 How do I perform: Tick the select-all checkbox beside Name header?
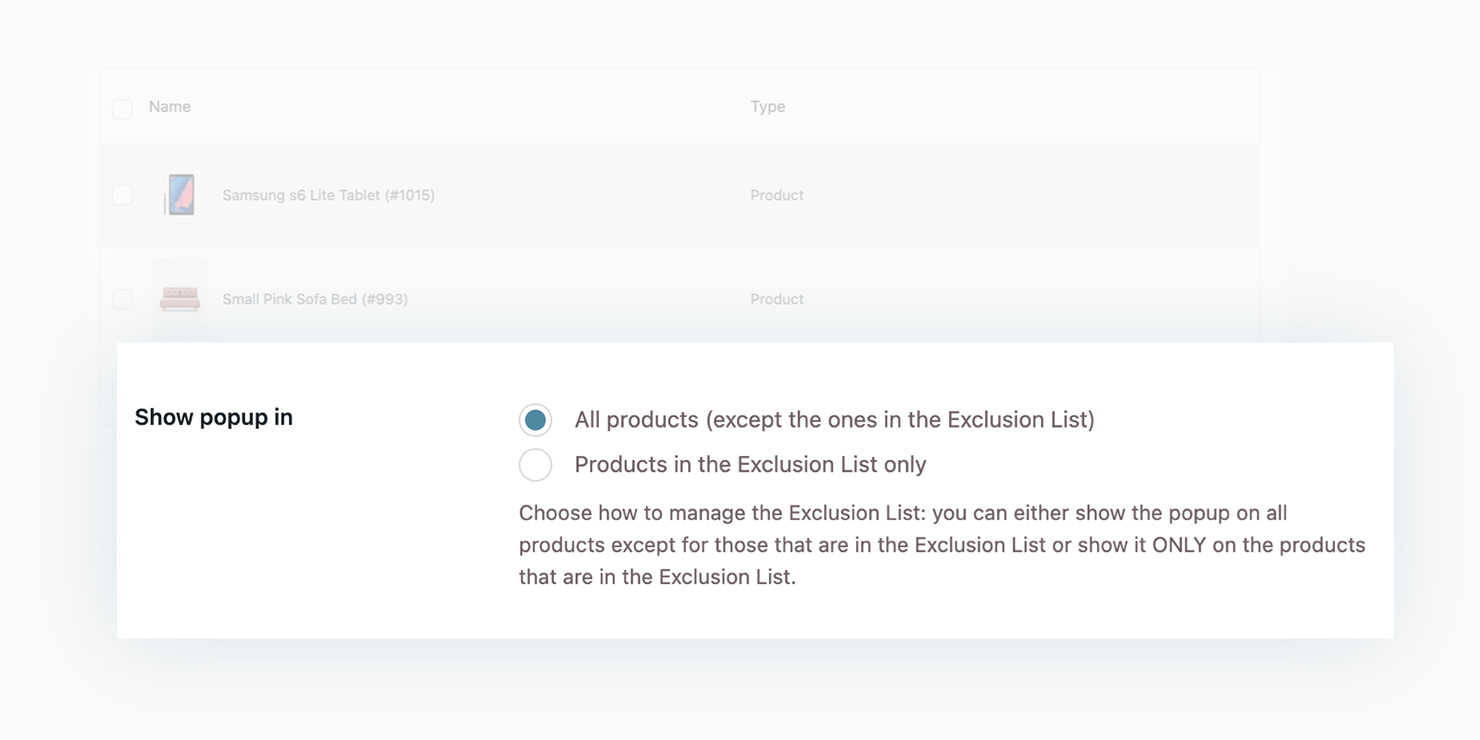(x=122, y=108)
